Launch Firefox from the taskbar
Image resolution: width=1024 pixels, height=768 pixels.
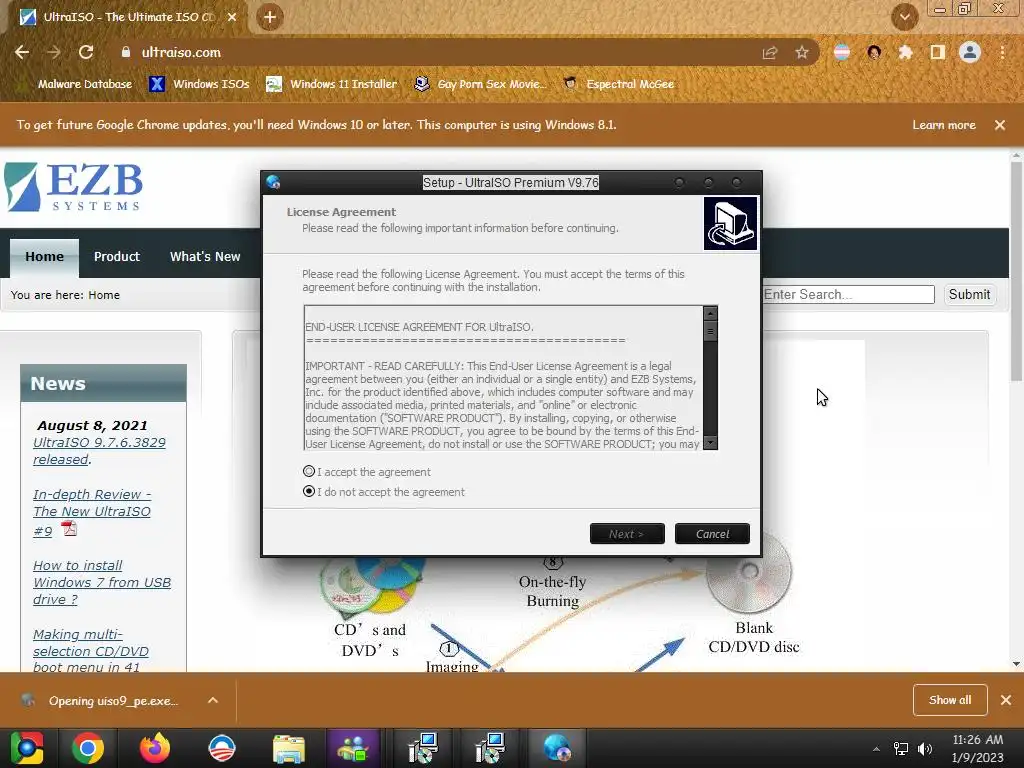tap(155, 748)
